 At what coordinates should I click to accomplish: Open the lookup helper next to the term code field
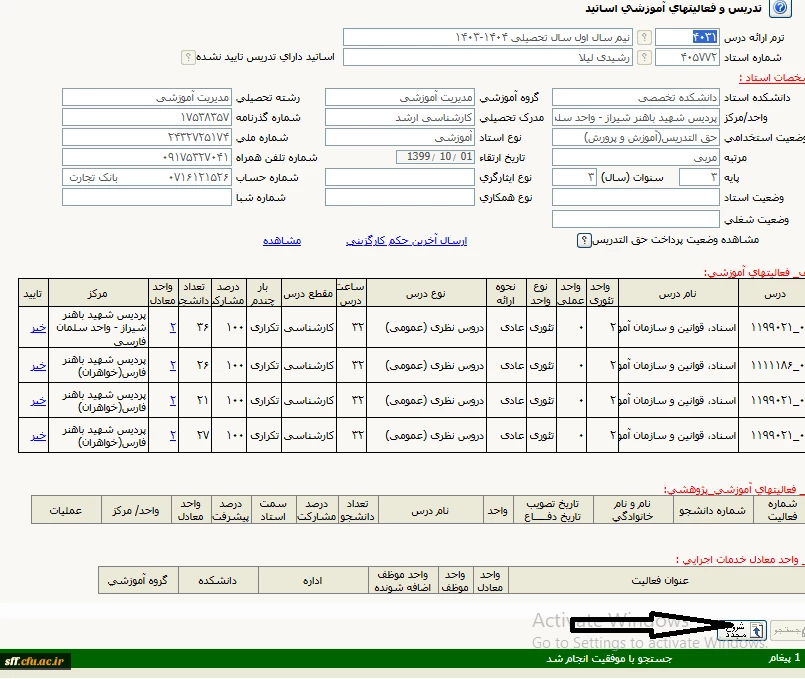pos(643,37)
